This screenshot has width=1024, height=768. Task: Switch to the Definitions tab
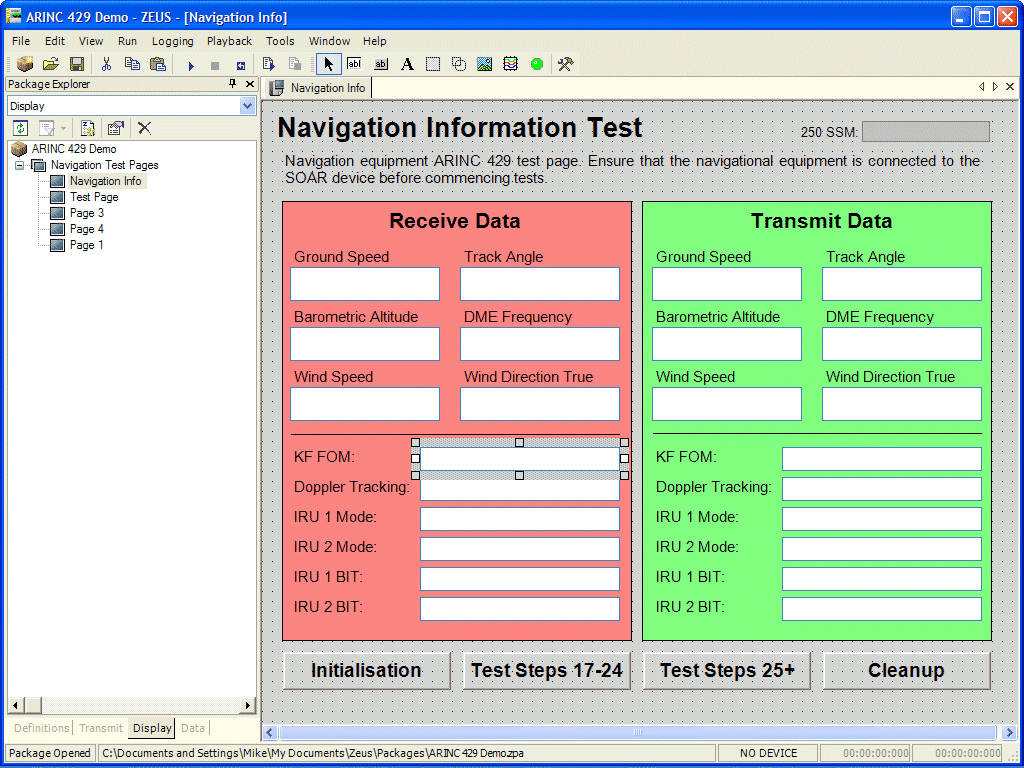[x=42, y=728]
